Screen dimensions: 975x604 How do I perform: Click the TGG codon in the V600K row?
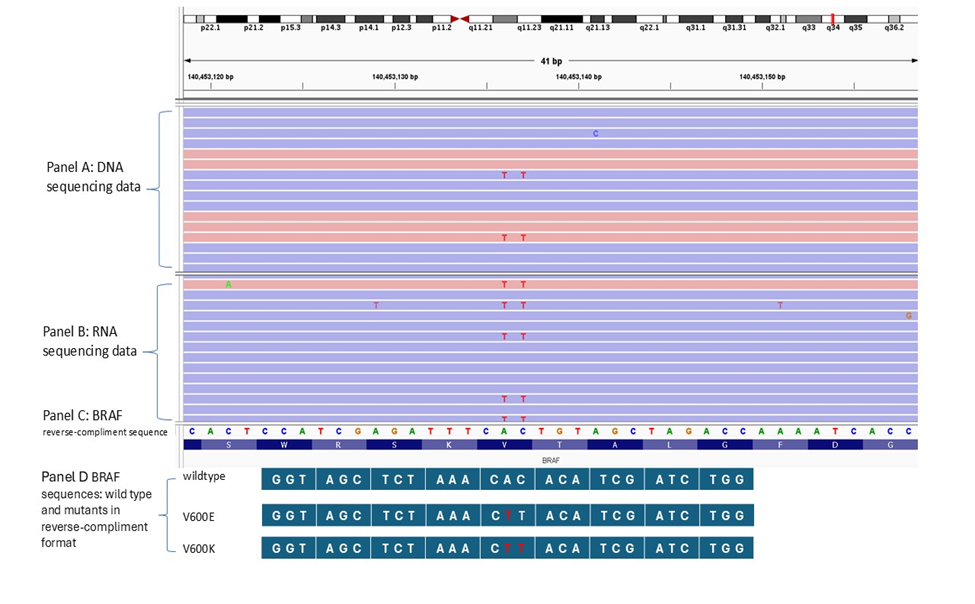tap(725, 548)
